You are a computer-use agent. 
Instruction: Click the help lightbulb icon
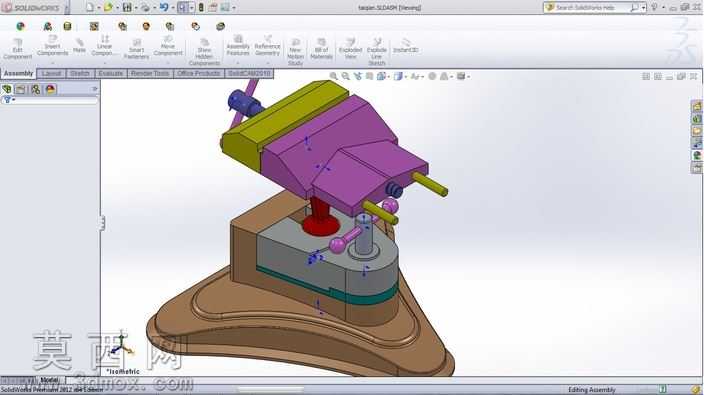654,7
